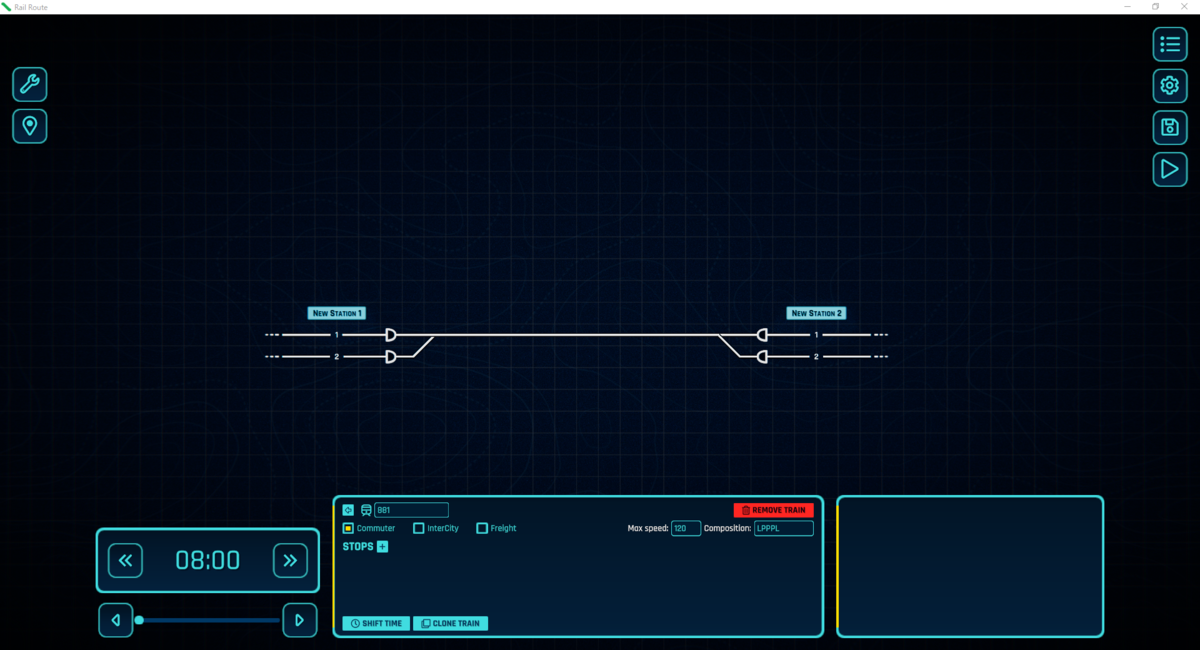Viewport: 1200px width, 650px height.
Task: Step time back with left triangle button
Action: point(116,620)
